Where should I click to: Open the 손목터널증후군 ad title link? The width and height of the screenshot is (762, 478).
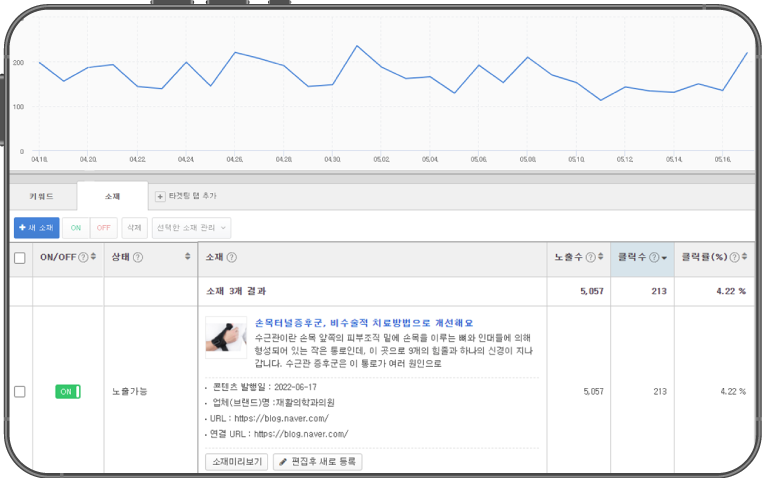click(364, 323)
